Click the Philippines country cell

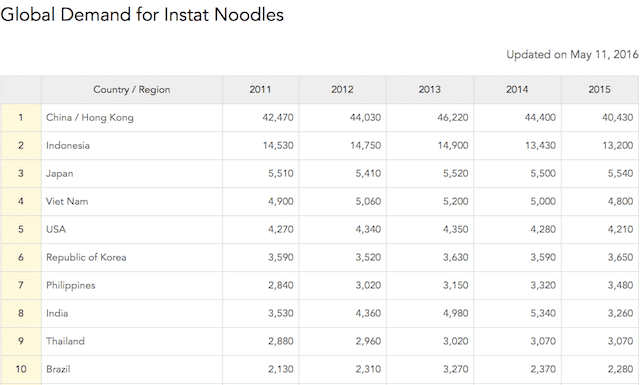click(x=131, y=285)
